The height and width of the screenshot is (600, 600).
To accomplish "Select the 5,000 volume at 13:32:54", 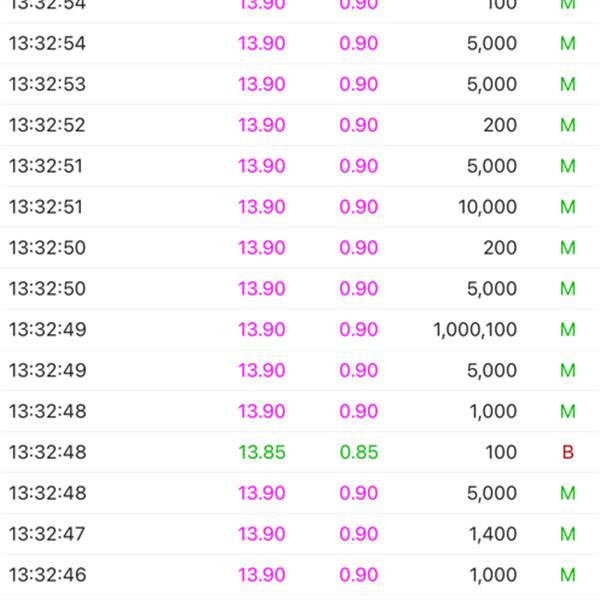I will [492, 43].
